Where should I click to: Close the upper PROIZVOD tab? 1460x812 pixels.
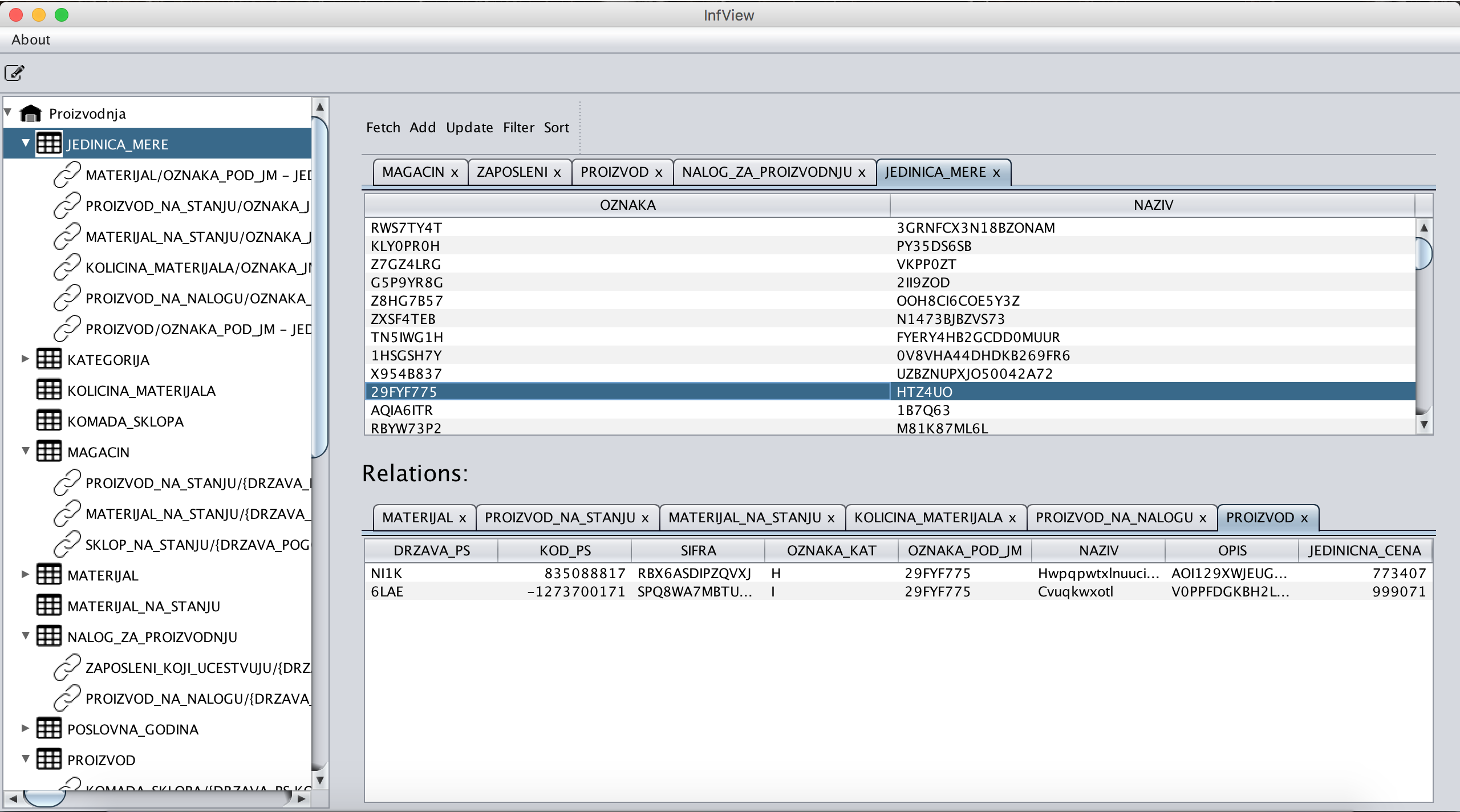click(x=659, y=173)
